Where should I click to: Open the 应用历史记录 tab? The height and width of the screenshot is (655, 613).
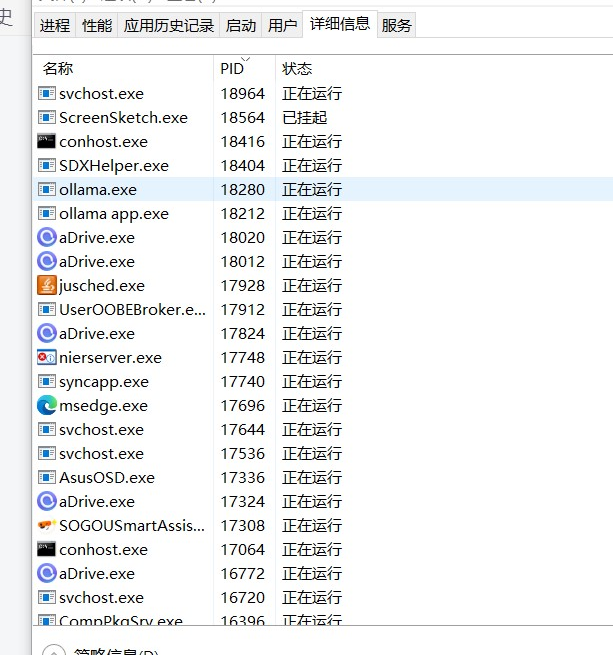point(168,25)
